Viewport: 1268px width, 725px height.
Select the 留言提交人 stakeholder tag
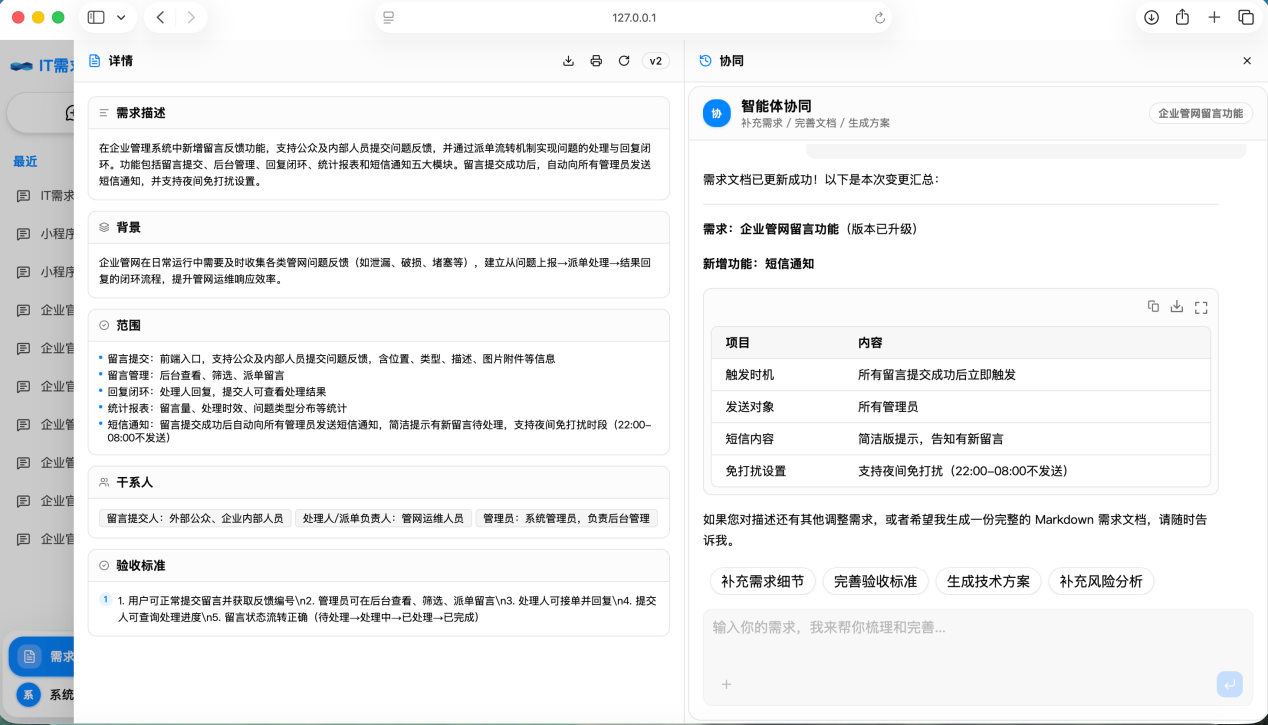click(x=195, y=518)
